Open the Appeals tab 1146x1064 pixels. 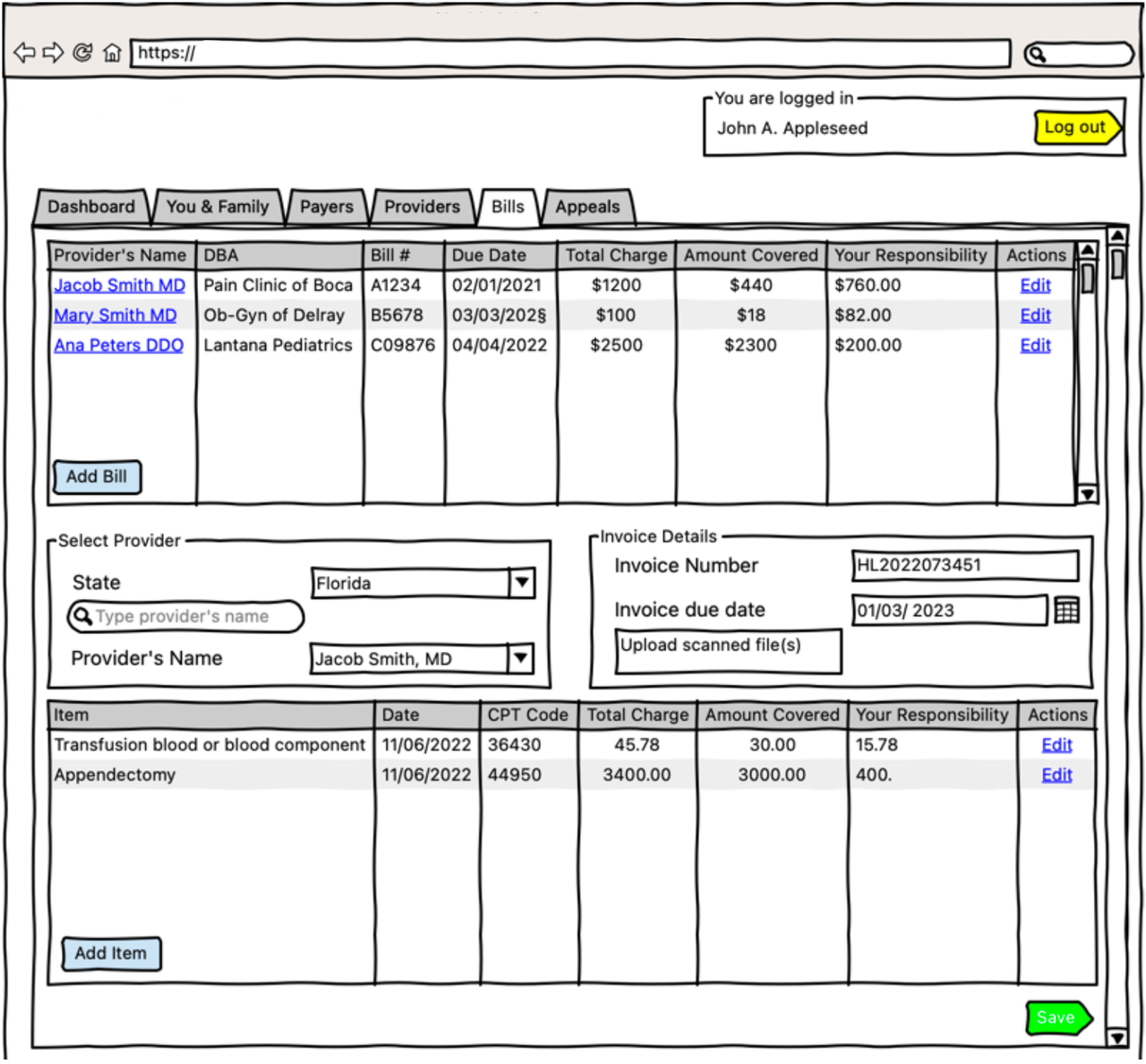pos(587,207)
